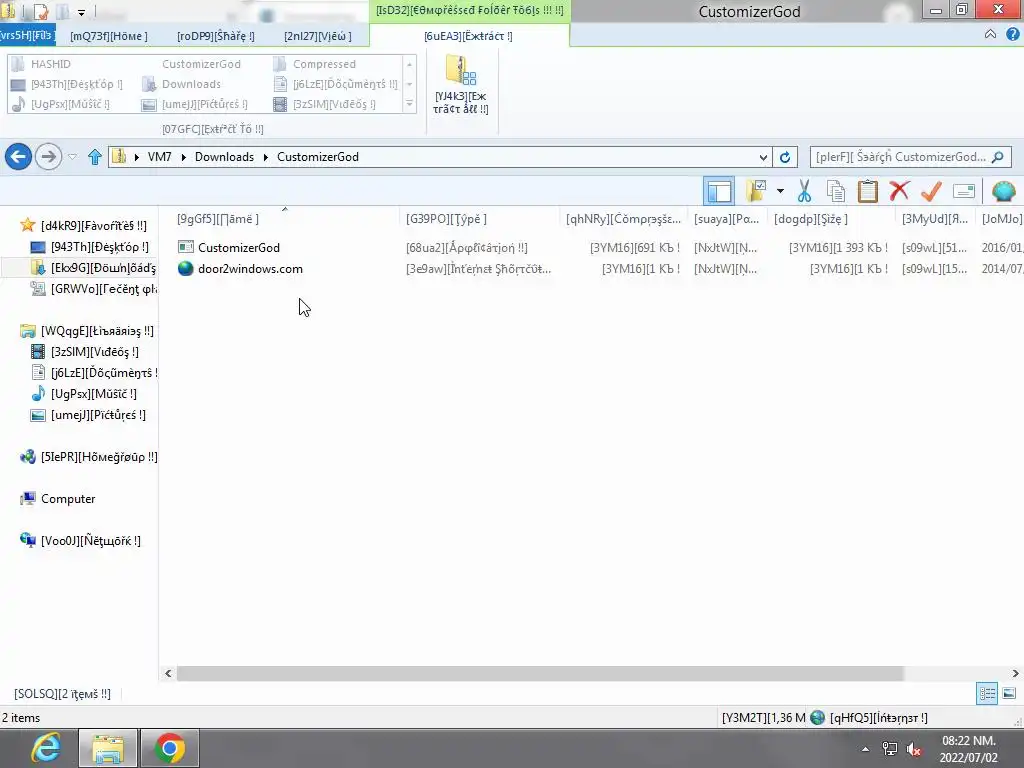Click the Copy pages icon
The height and width of the screenshot is (768, 1024).
click(836, 191)
